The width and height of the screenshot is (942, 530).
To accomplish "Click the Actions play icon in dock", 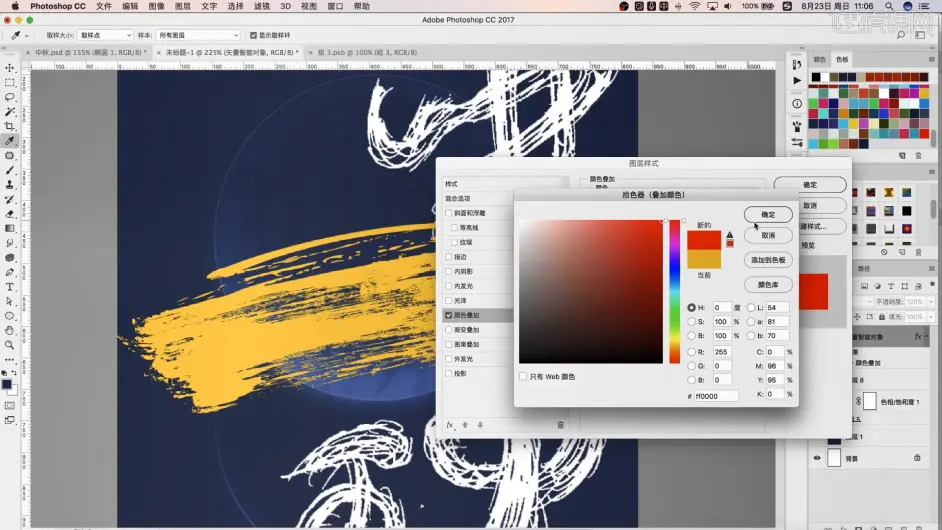I will (797, 81).
